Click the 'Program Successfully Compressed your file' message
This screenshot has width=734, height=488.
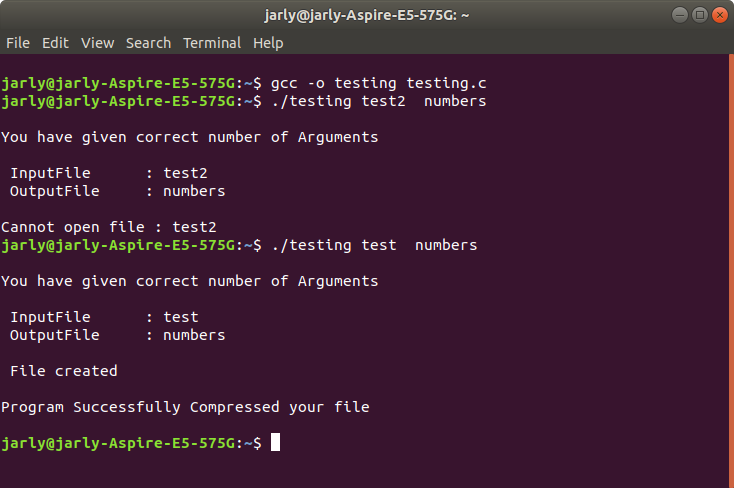(185, 407)
